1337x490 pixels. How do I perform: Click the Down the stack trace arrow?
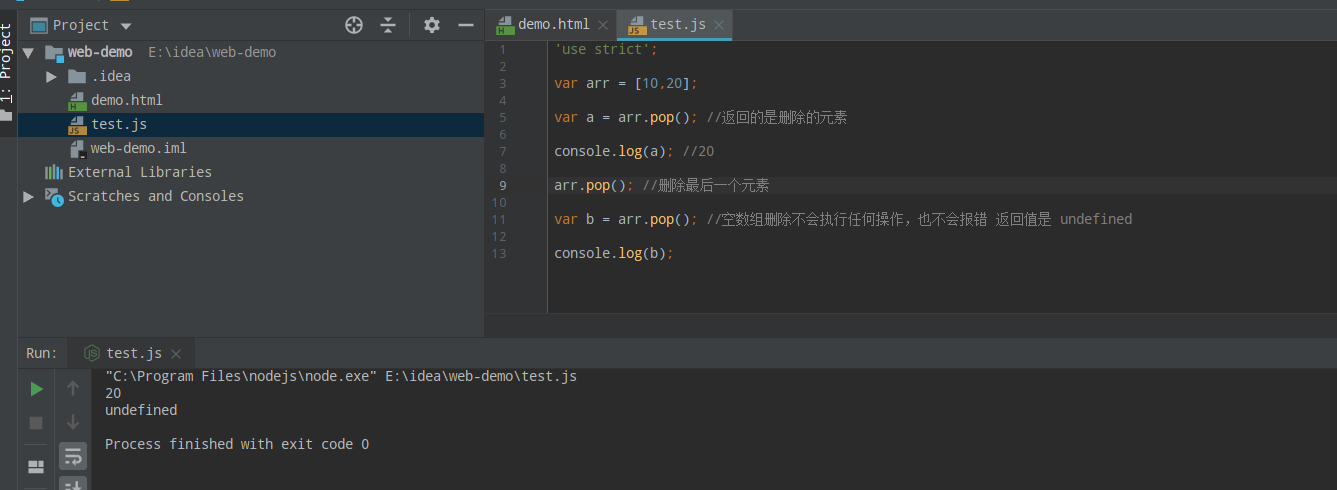pyautogui.click(x=73, y=423)
